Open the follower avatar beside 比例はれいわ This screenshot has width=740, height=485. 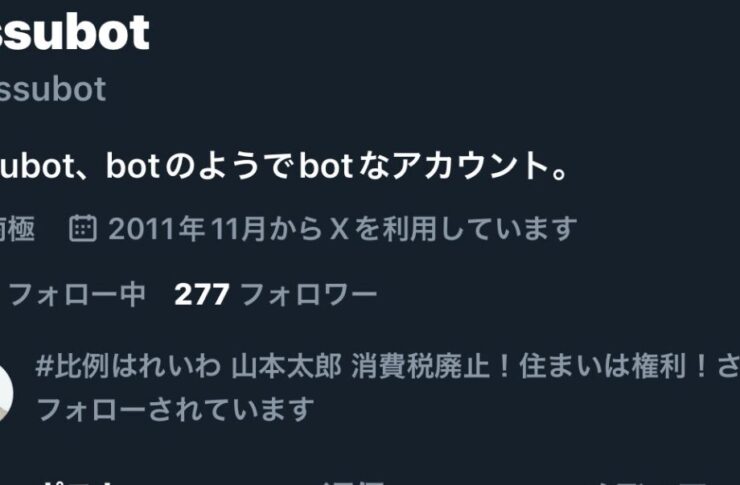pyautogui.click(x=6, y=393)
